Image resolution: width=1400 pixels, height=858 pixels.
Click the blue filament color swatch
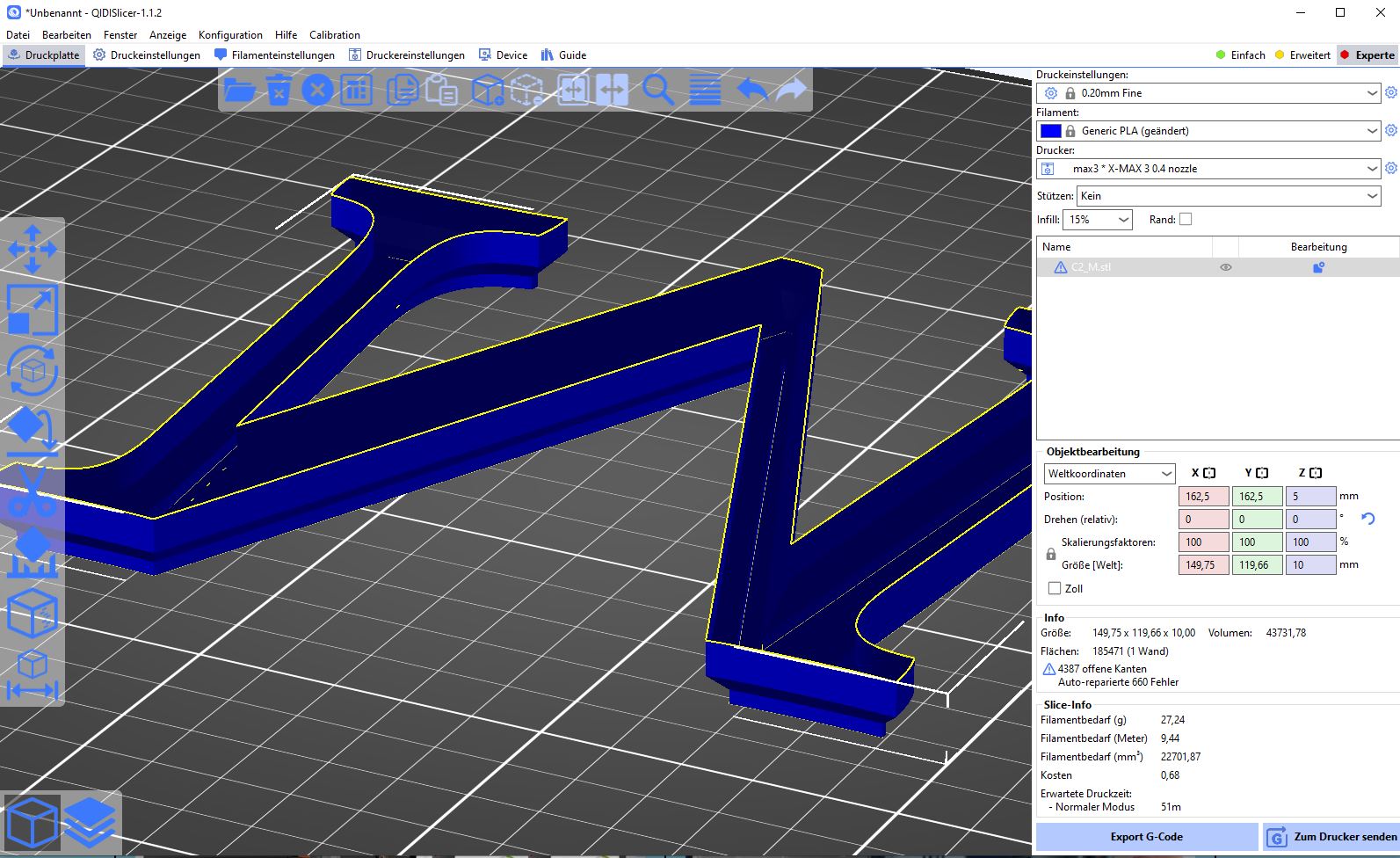1050,130
